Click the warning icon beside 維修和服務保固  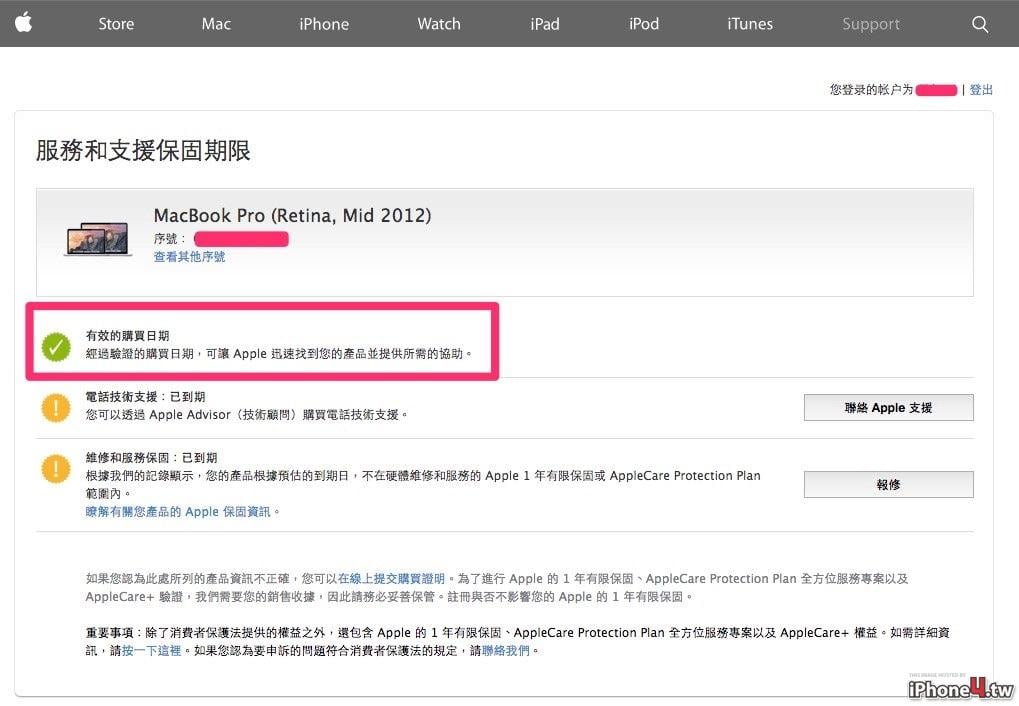pyautogui.click(x=56, y=469)
